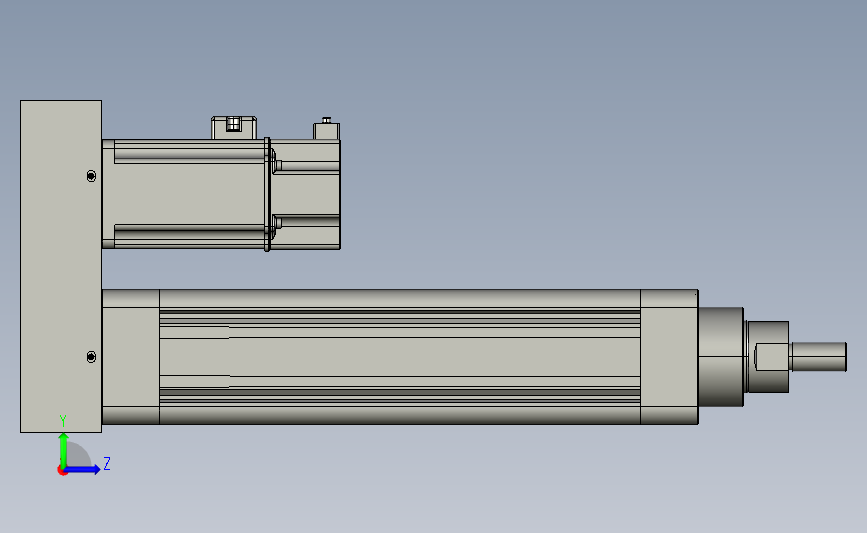Click the blue Z axis arrow of triad
The height and width of the screenshot is (533, 867).
point(83,469)
